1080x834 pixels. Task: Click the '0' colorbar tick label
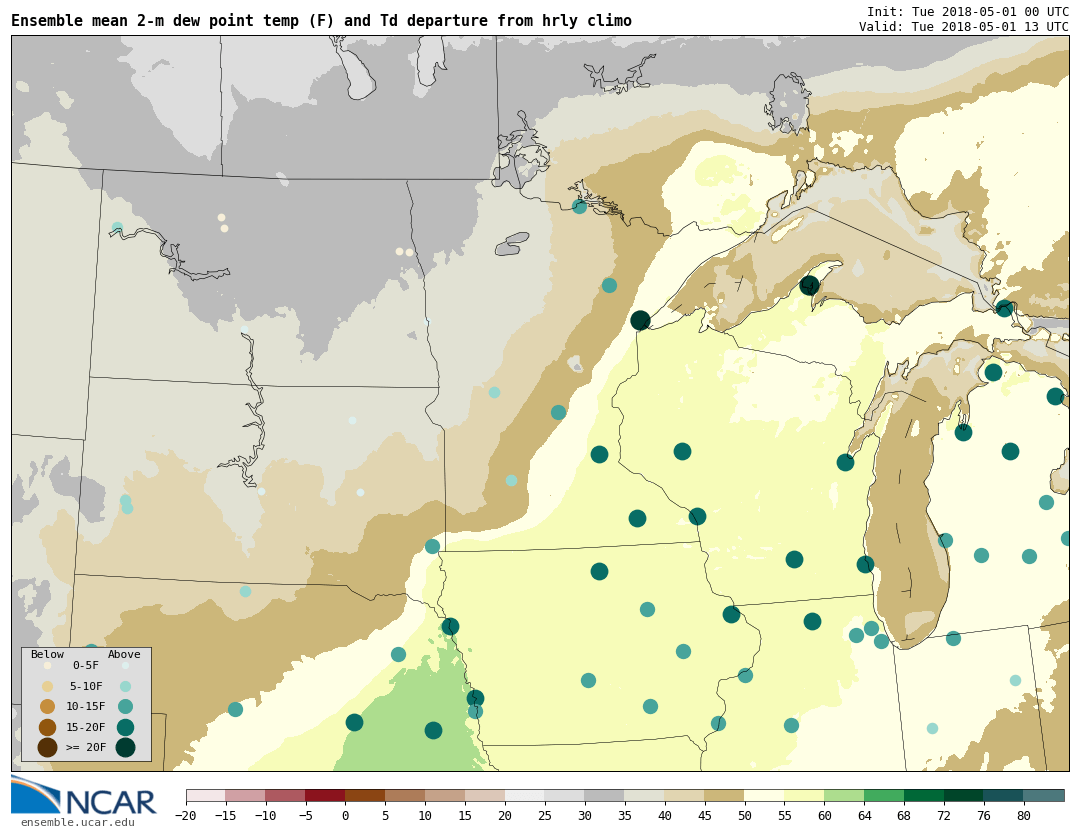345,816
